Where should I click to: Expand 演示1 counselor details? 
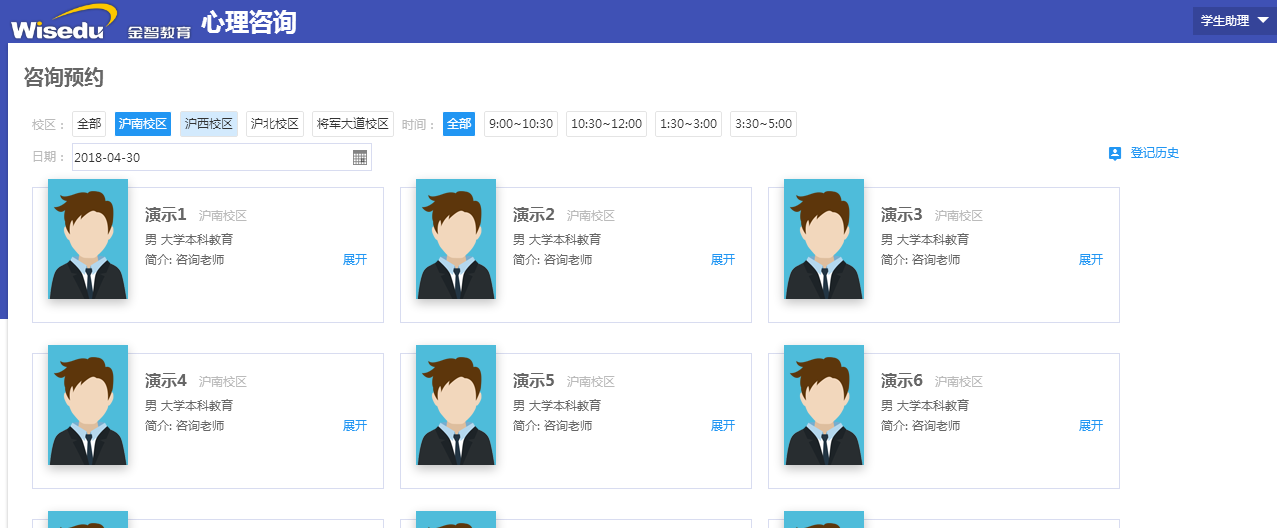pos(355,260)
